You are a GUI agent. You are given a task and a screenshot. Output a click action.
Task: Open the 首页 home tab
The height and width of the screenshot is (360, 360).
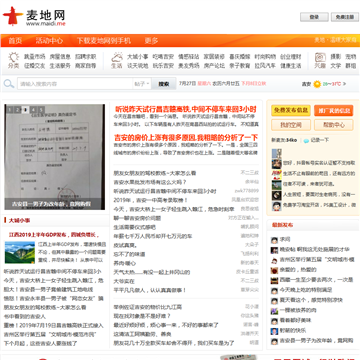[15, 41]
